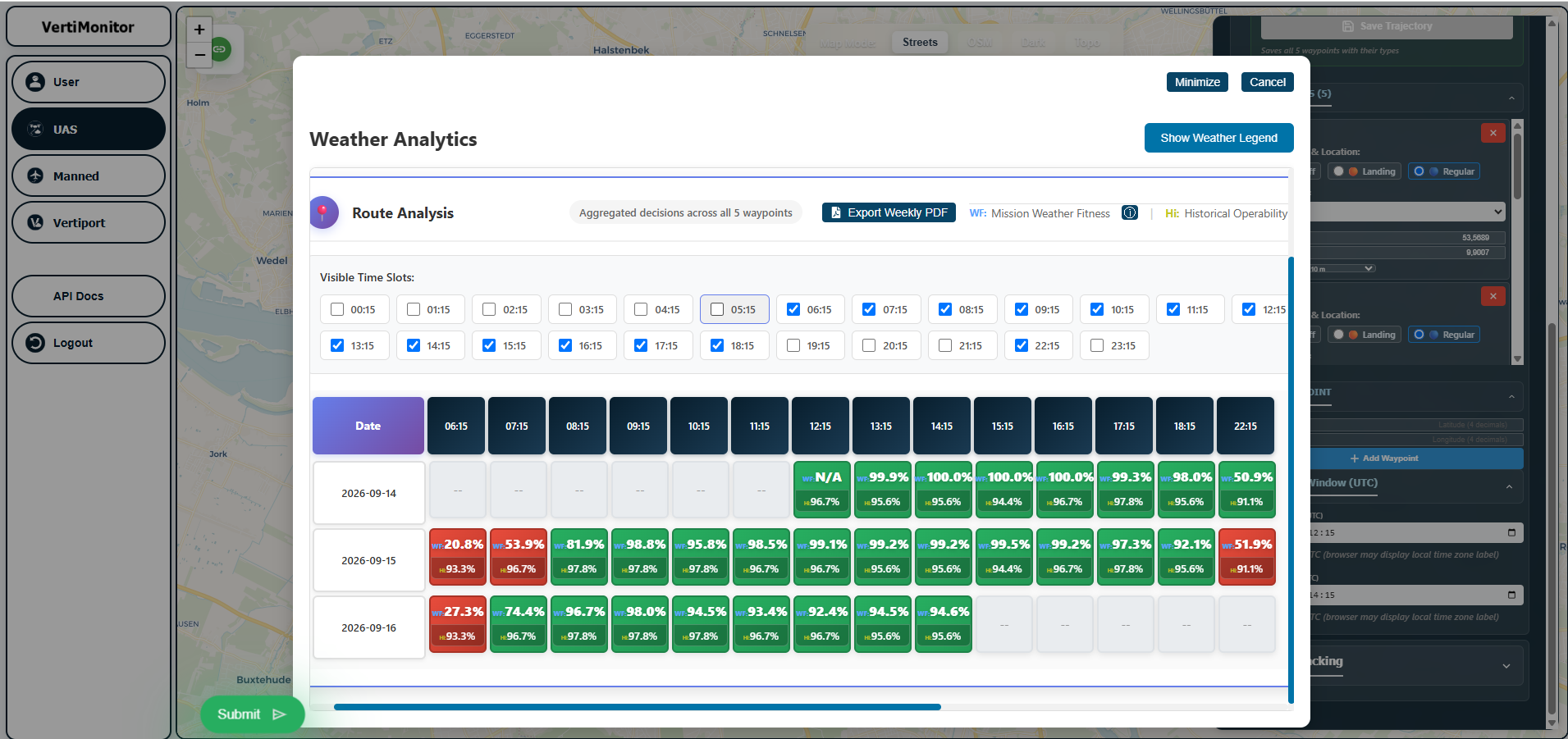Open the waypoint dropdown select box
Screen dimensions: 1568x739
tap(1408, 212)
